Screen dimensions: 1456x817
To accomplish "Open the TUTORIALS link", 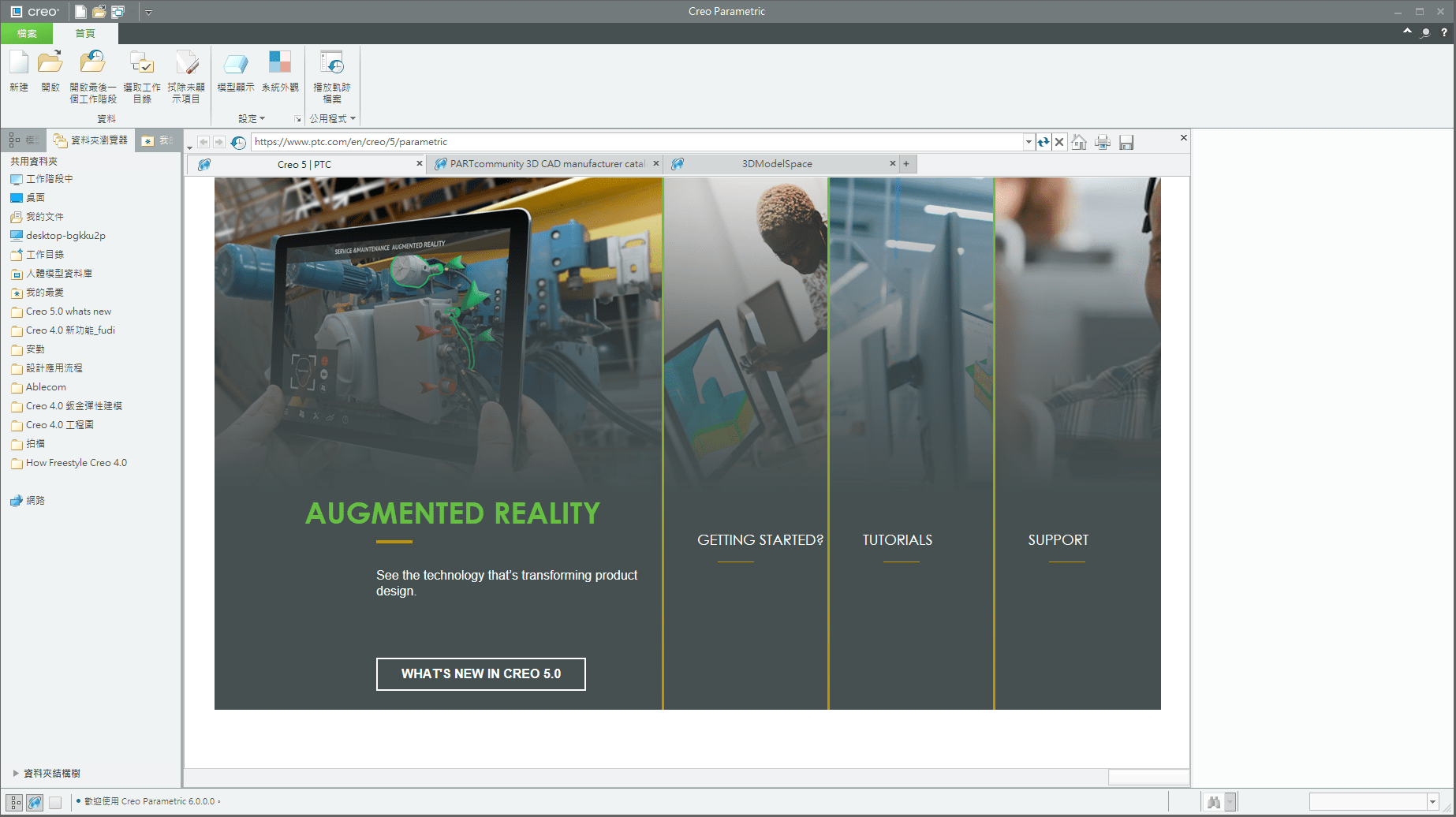I will [897, 540].
